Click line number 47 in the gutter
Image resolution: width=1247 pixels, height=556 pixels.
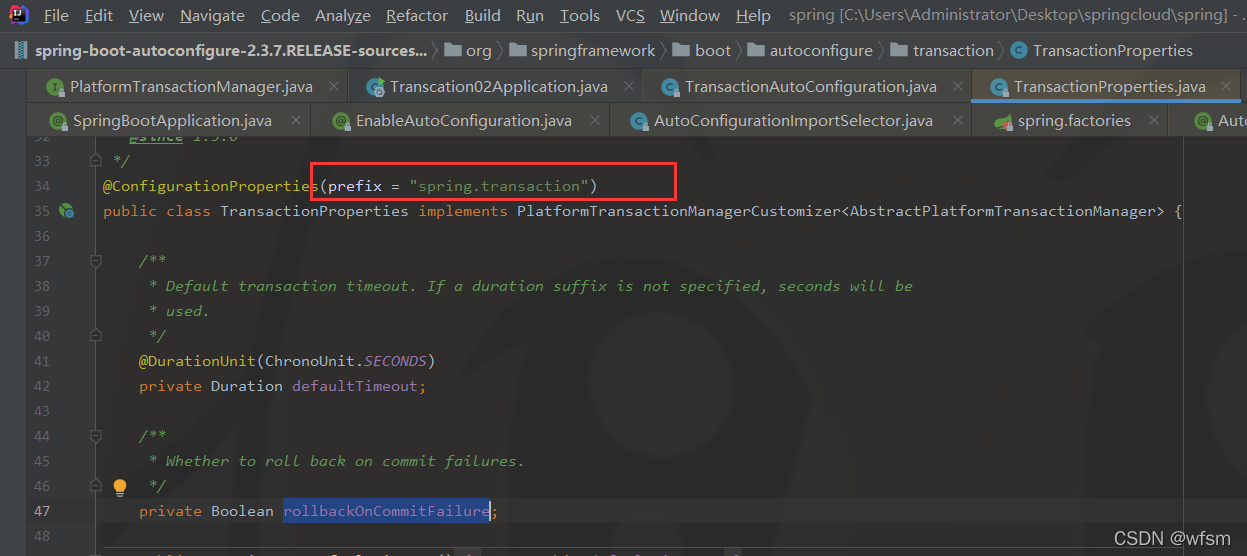(41, 511)
